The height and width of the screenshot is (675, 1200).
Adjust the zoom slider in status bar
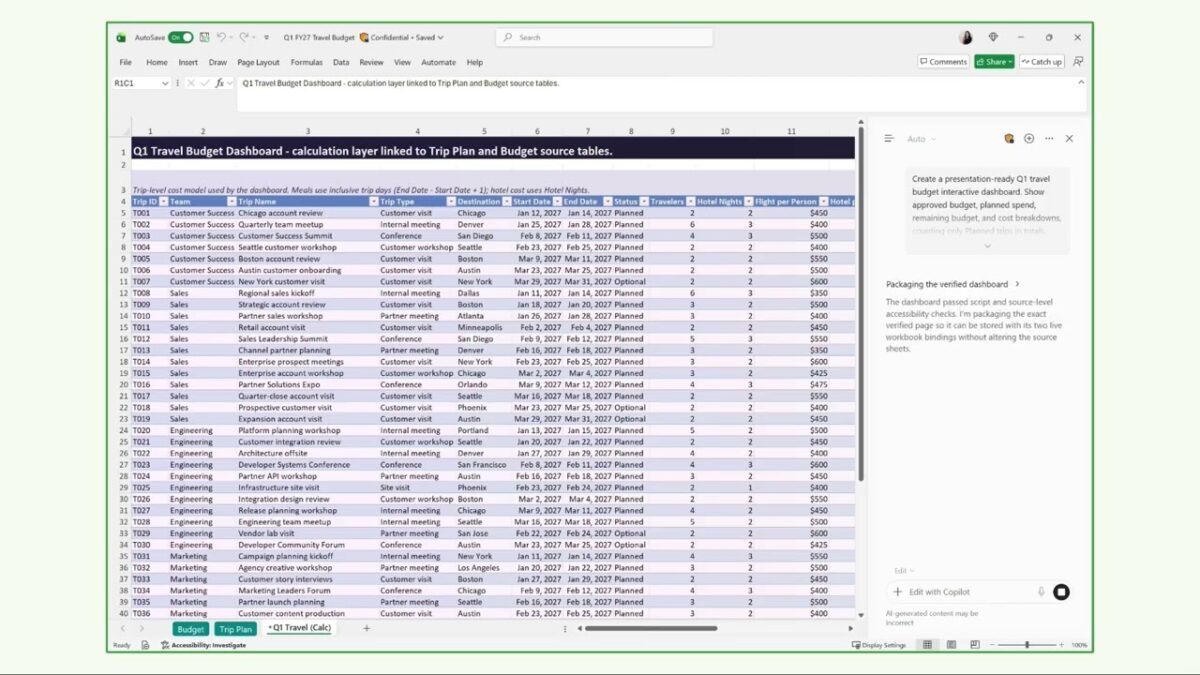[1027, 645]
